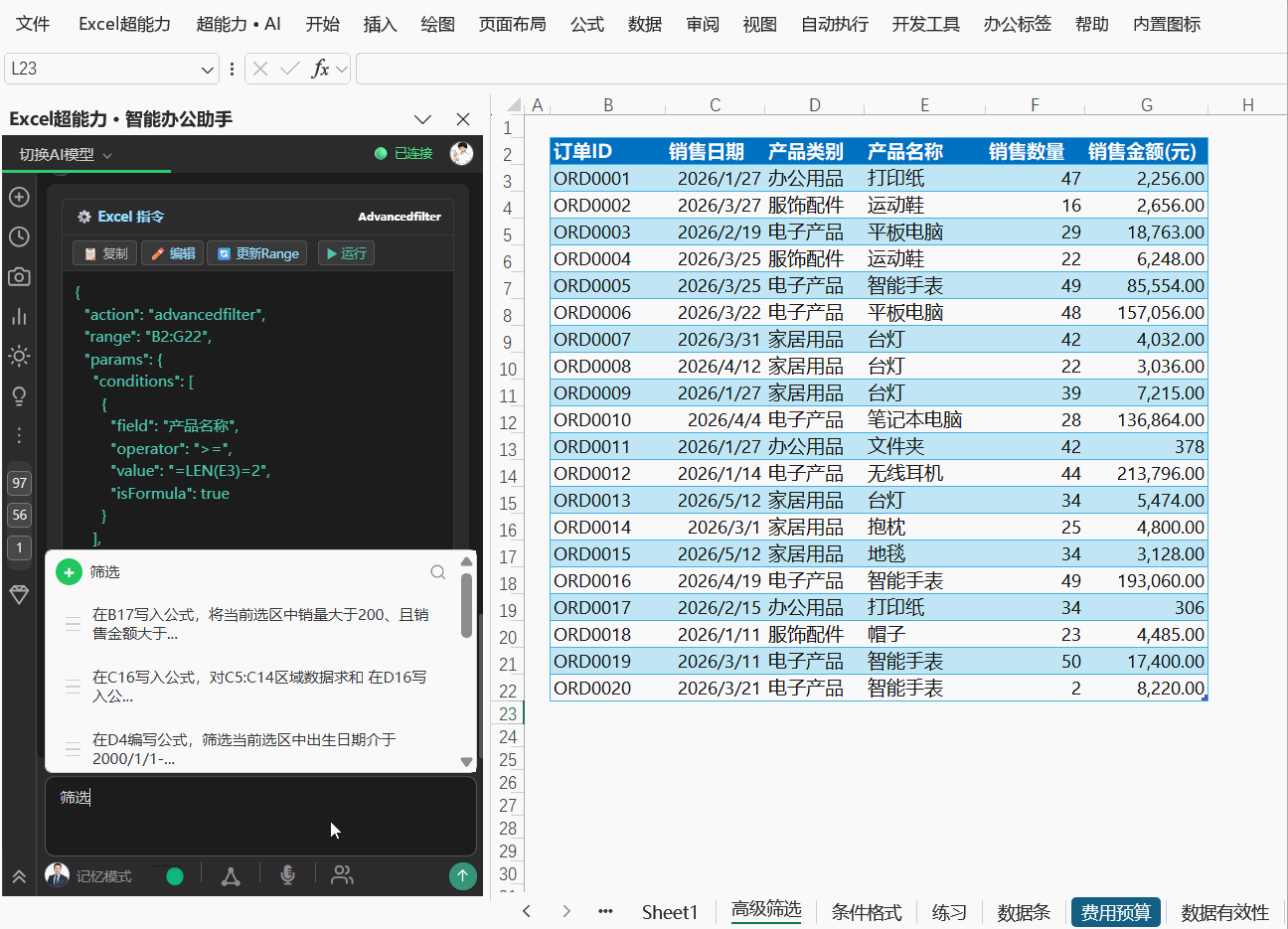Expand the Name Box dropdown

coord(207,70)
